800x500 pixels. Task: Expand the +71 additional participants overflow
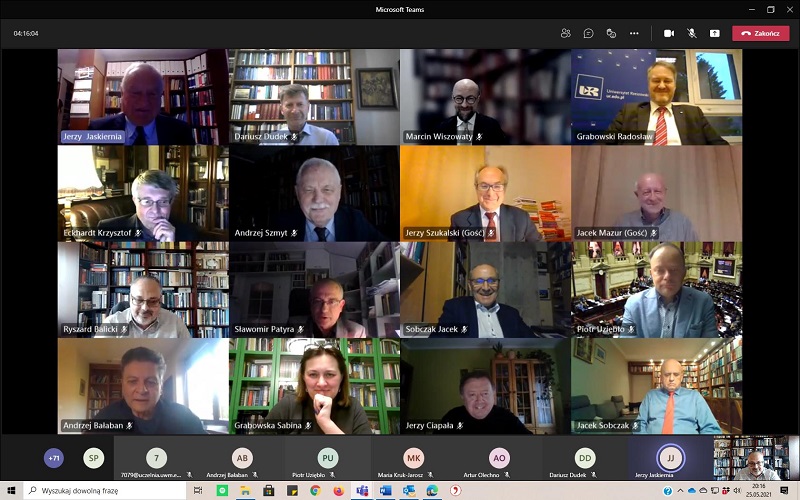pos(54,457)
